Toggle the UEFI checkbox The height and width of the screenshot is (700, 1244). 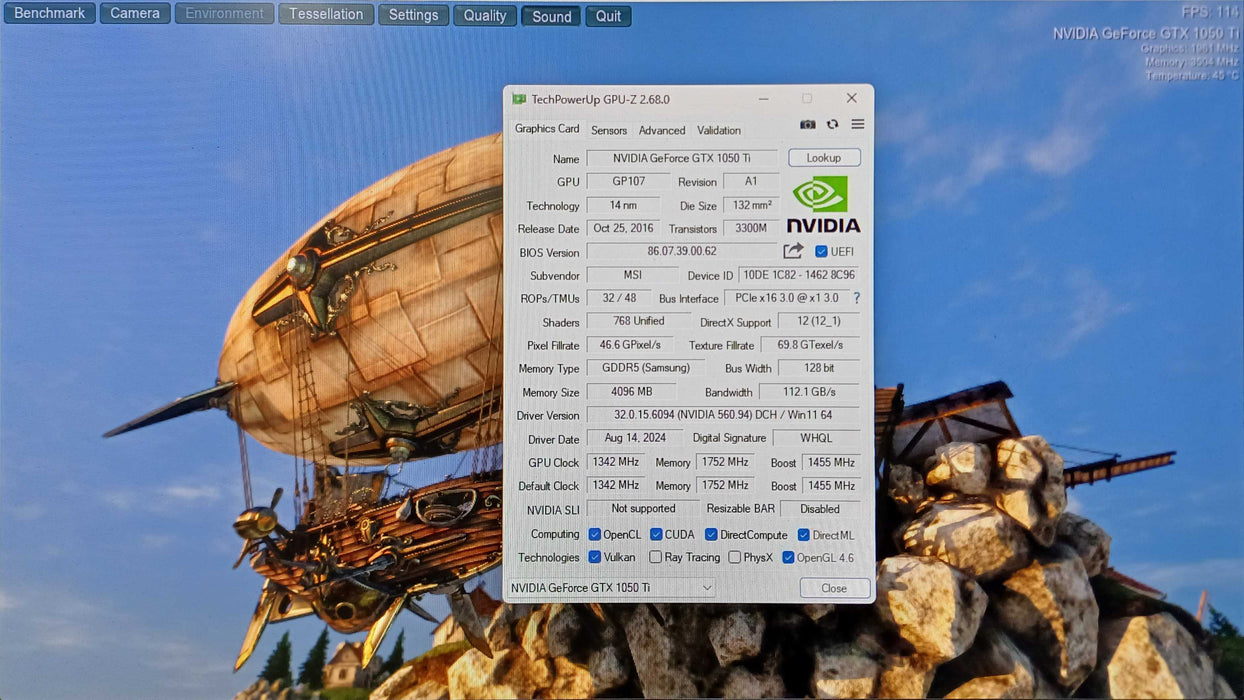821,251
